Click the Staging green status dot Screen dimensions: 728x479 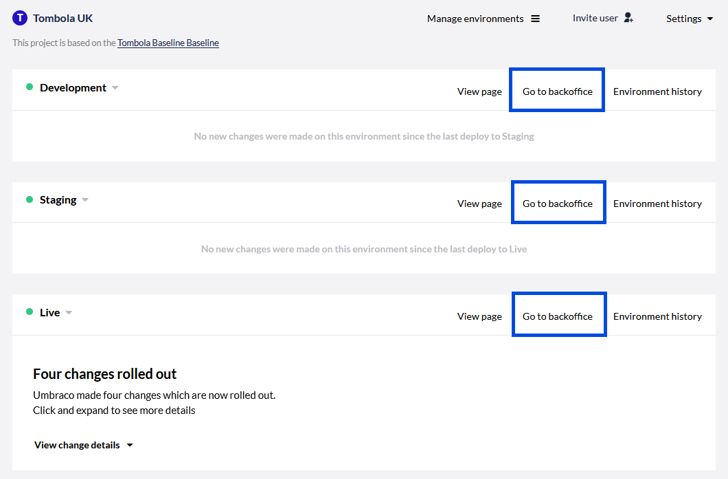(x=29, y=200)
